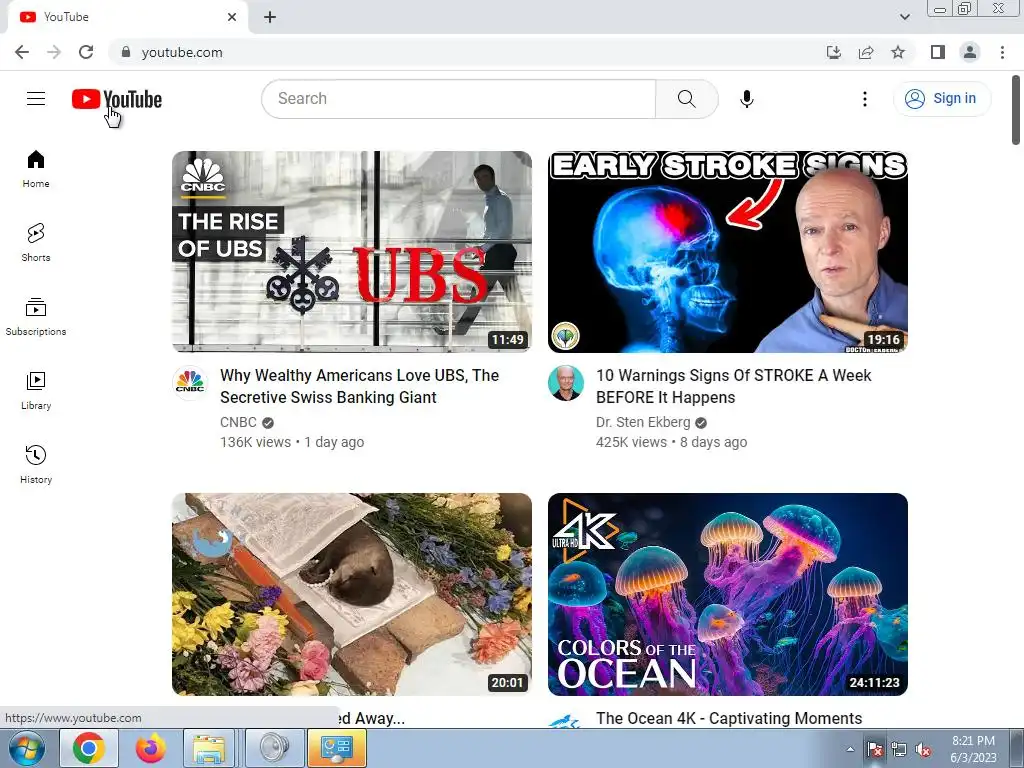Open the Chrome three-dot menu
This screenshot has height=768, width=1024.
(x=1002, y=52)
